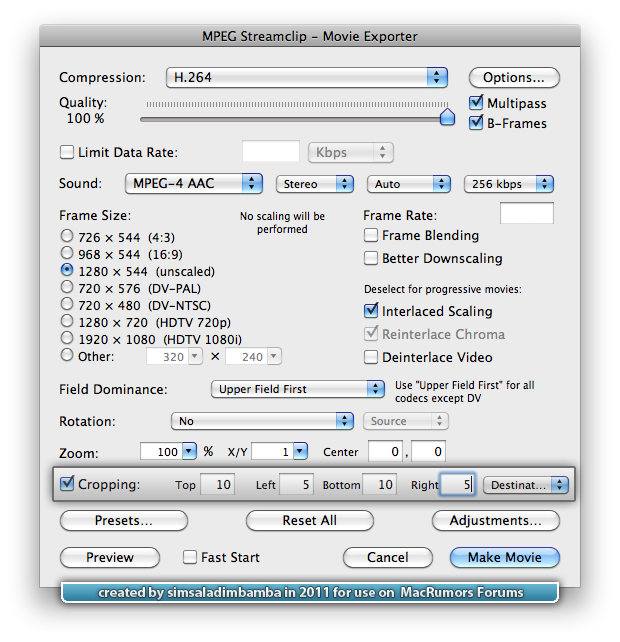Click the Make Movie button
620x642 pixels.
(x=505, y=557)
